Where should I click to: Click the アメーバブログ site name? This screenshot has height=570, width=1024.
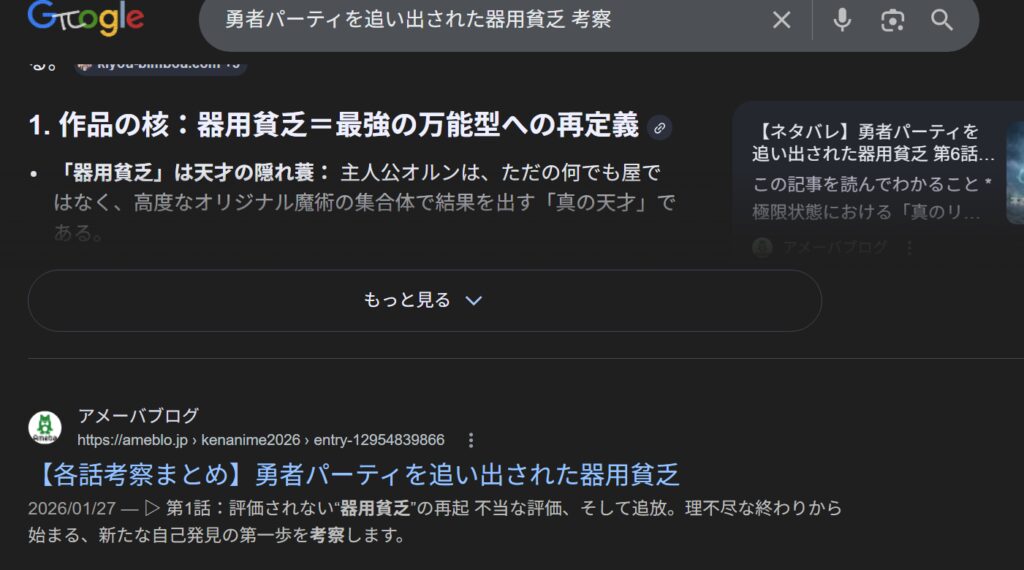138,415
